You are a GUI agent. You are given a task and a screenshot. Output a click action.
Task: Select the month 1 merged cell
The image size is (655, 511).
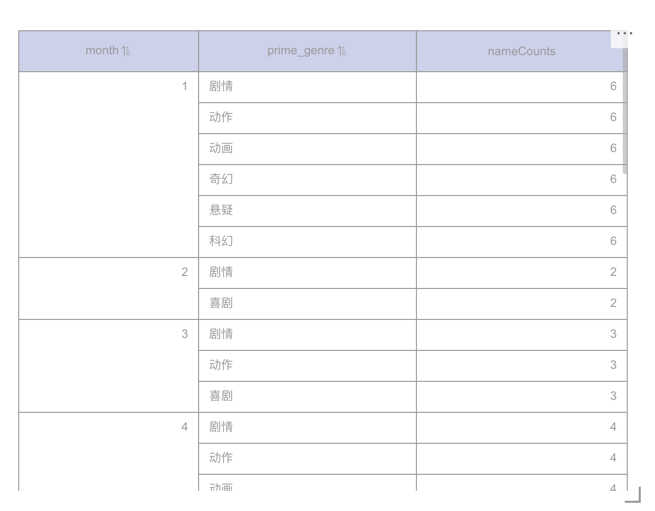pos(108,164)
